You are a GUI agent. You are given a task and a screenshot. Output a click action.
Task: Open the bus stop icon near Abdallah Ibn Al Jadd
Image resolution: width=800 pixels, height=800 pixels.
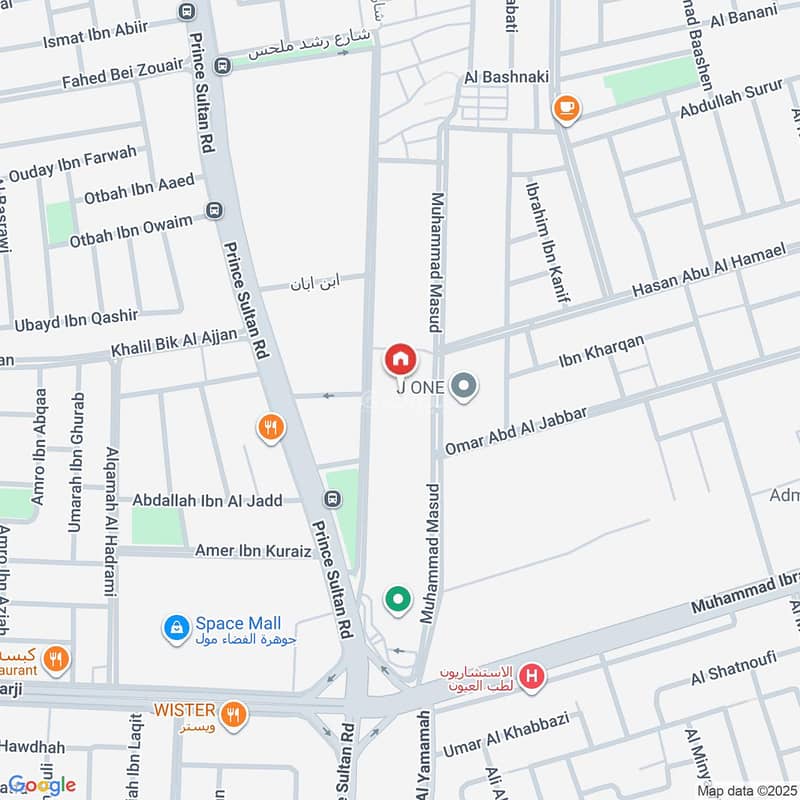(x=333, y=499)
